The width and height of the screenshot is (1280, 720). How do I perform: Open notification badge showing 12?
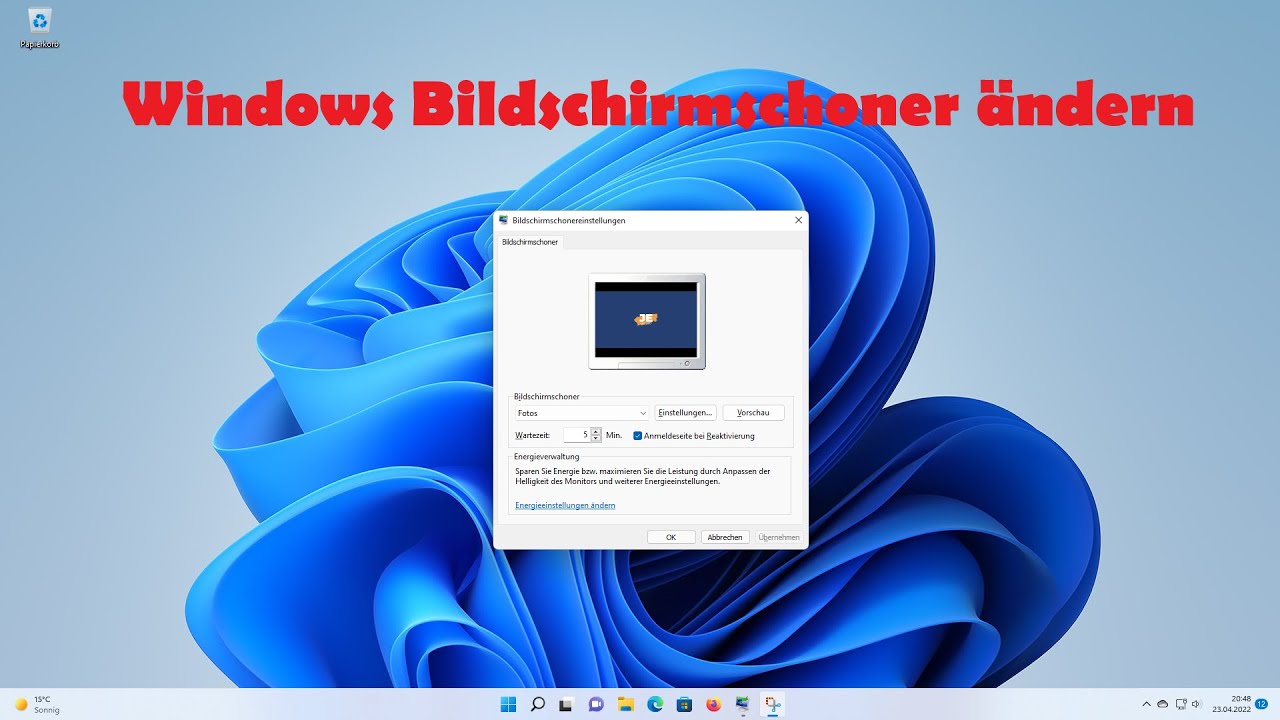(1262, 704)
